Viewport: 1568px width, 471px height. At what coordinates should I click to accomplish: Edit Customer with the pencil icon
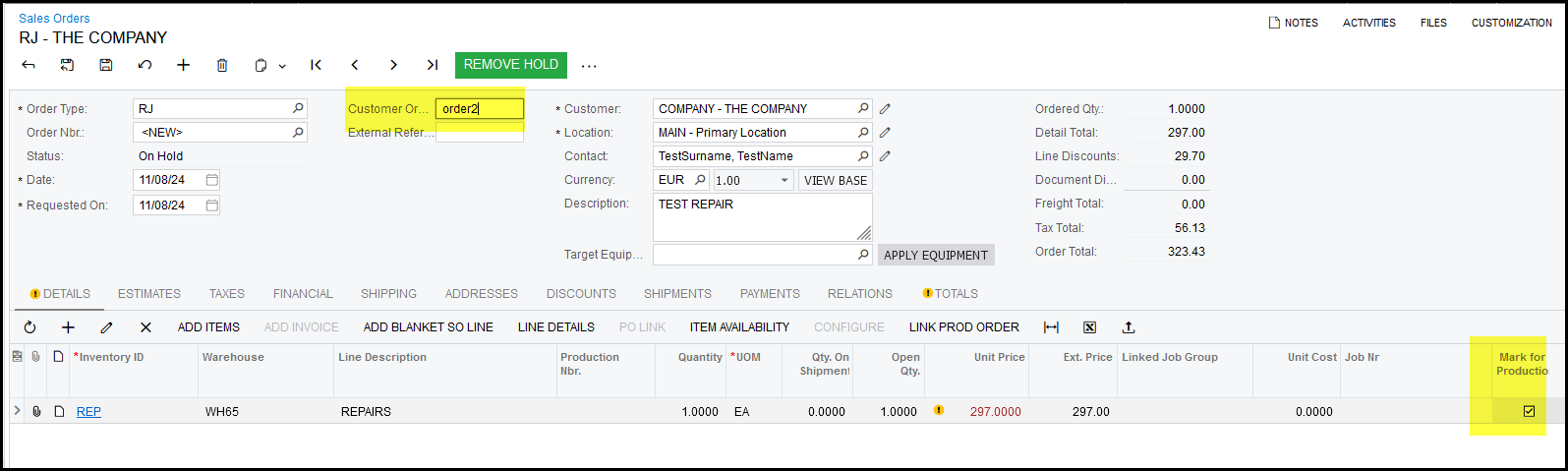885,109
